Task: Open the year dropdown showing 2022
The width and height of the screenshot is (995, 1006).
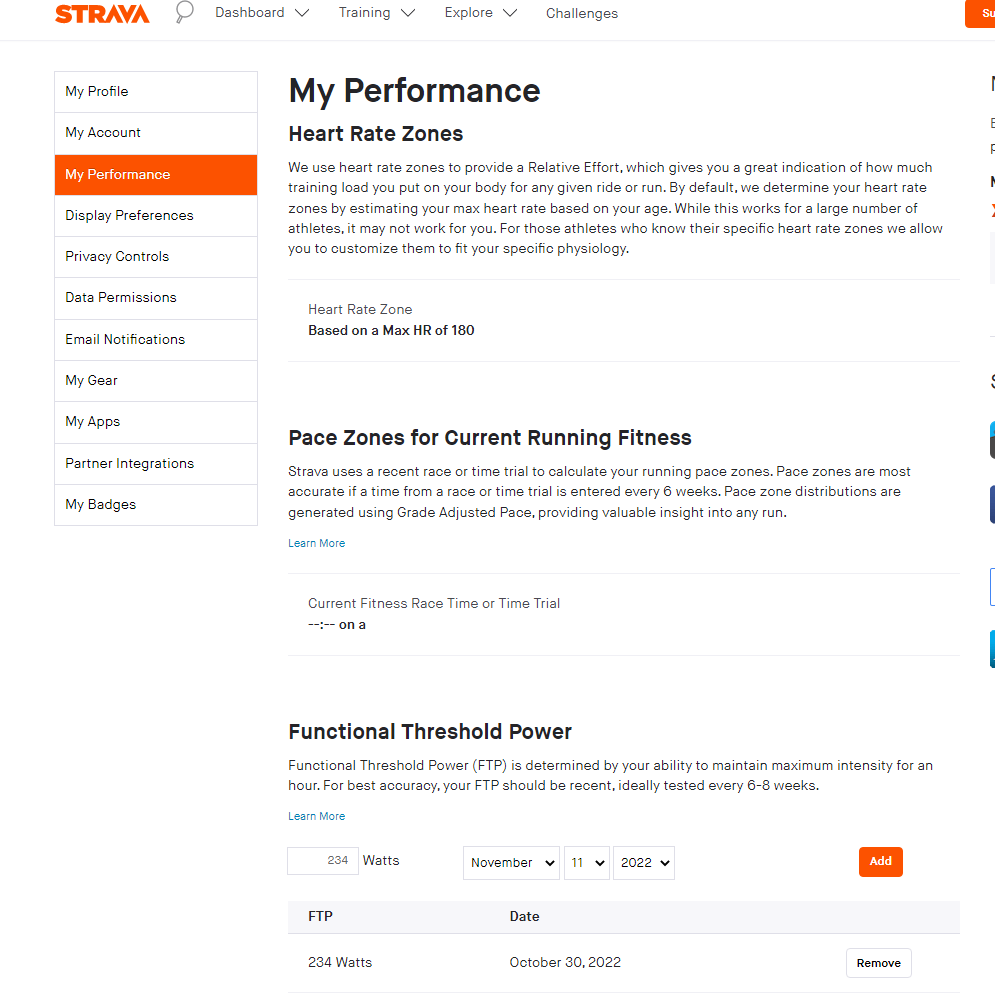Action: coord(643,863)
